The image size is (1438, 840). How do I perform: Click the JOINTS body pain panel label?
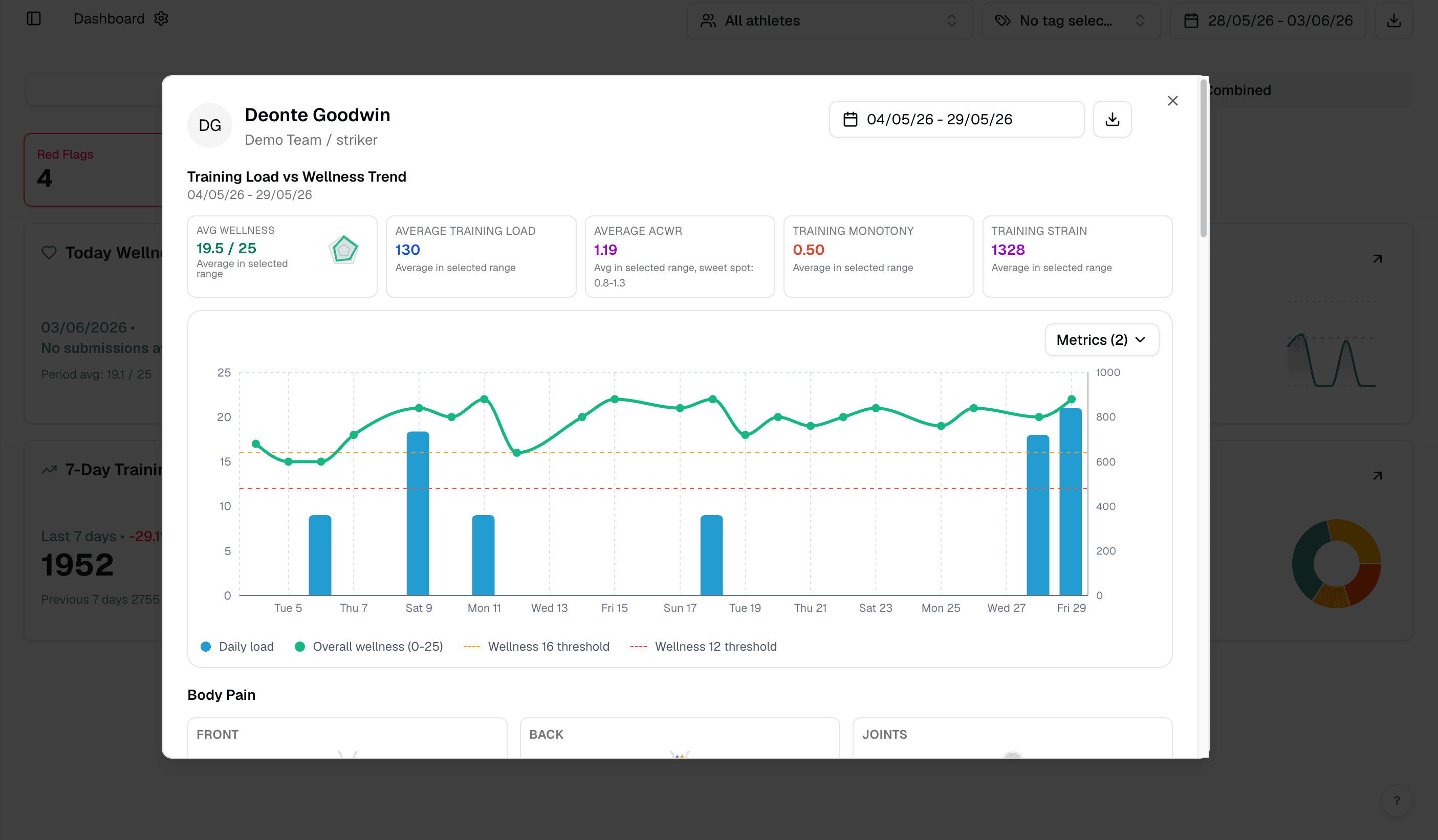coord(884,735)
